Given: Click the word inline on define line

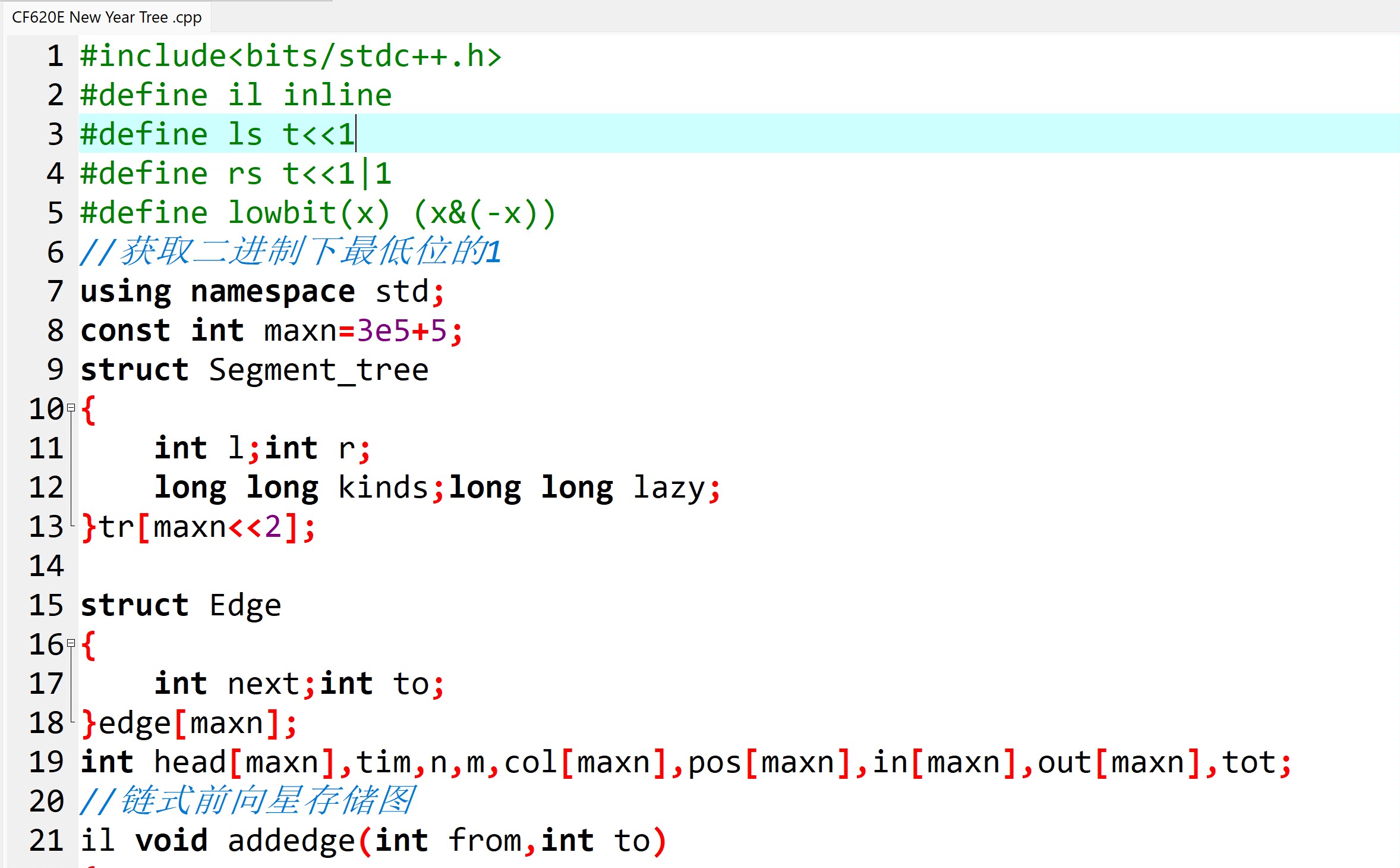Looking at the screenshot, I should [337, 95].
